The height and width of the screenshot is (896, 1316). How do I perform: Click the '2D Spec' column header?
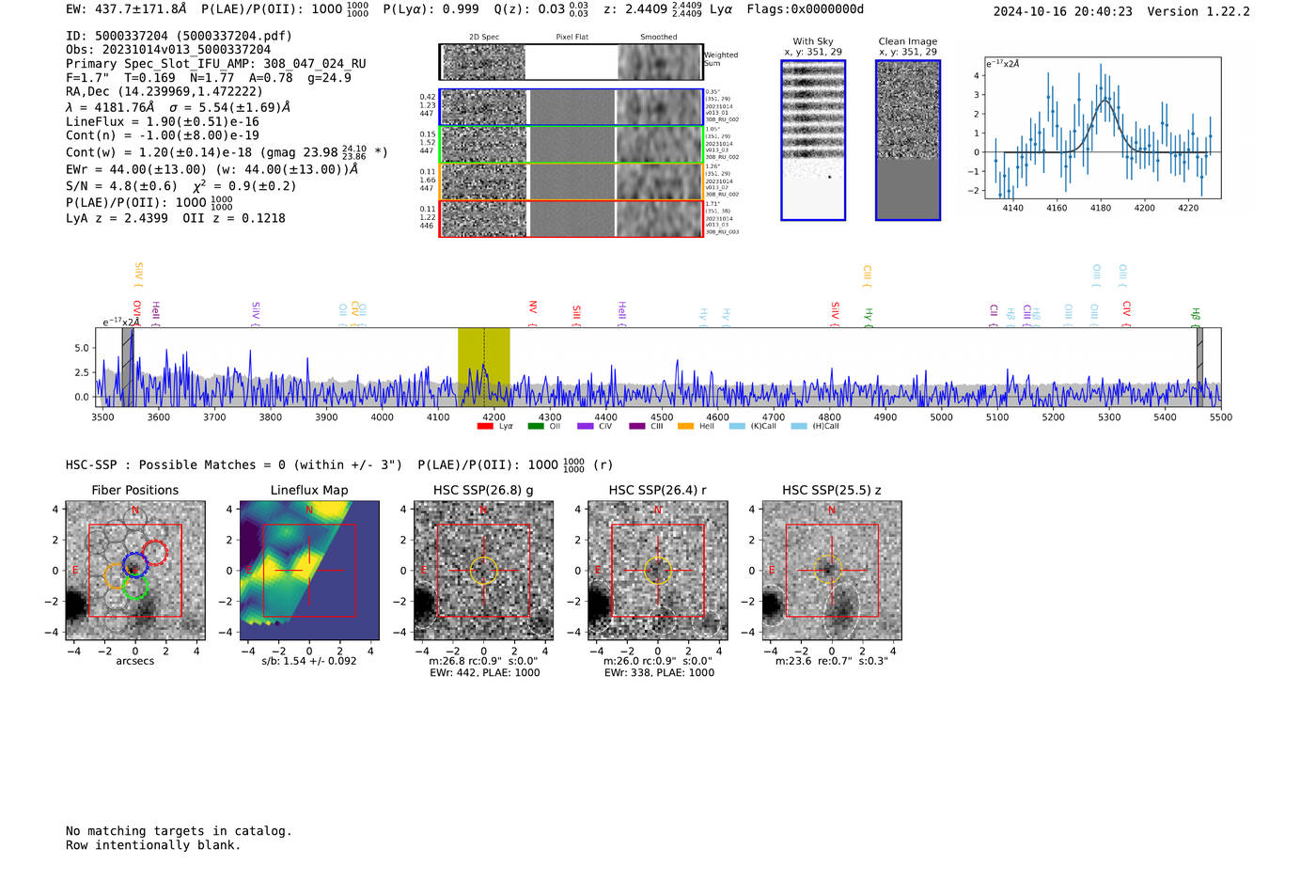pyautogui.click(x=484, y=38)
